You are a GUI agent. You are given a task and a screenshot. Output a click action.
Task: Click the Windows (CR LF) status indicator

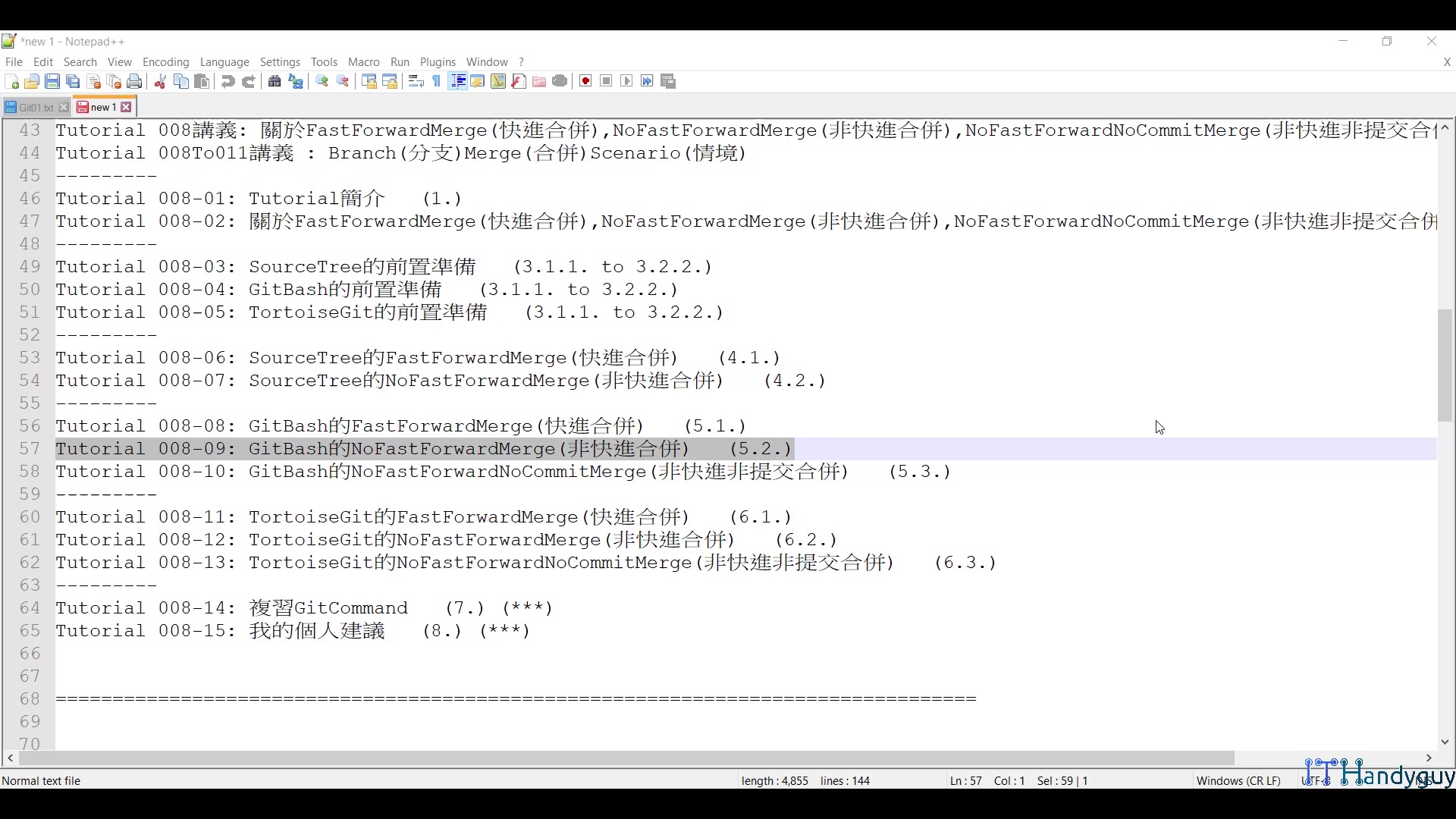coord(1238,780)
